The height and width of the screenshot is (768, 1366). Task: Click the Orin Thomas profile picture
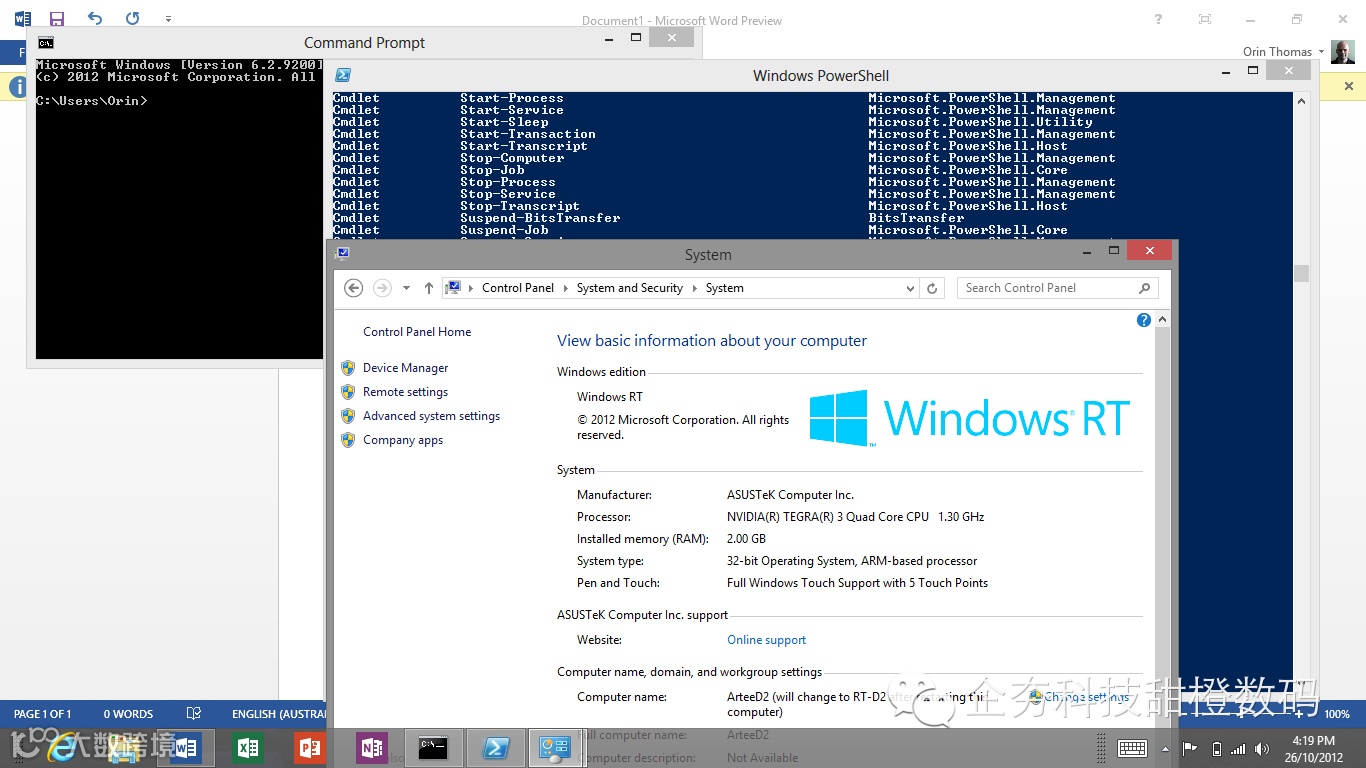click(1343, 52)
